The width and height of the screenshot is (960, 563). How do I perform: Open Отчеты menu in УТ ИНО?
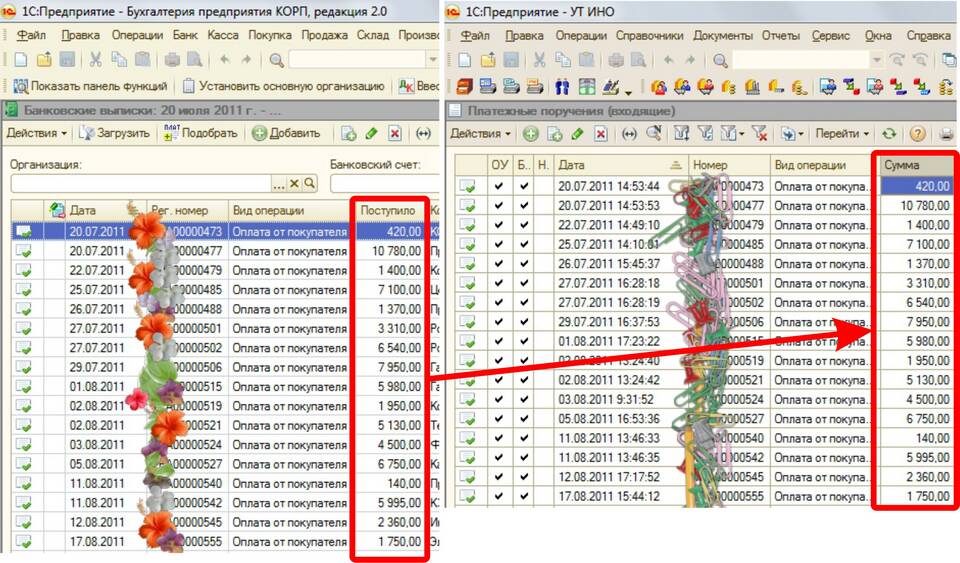pyautogui.click(x=781, y=36)
